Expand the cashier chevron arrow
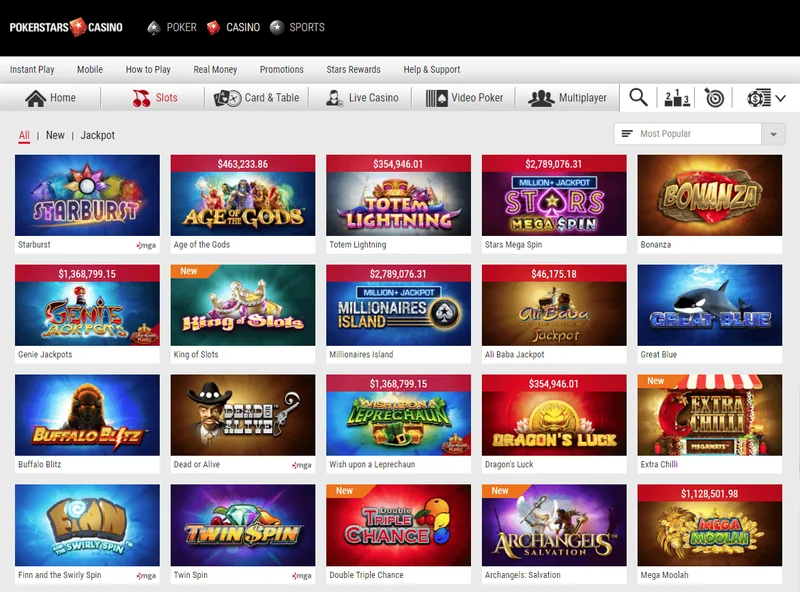The width and height of the screenshot is (800, 592). (x=780, y=98)
